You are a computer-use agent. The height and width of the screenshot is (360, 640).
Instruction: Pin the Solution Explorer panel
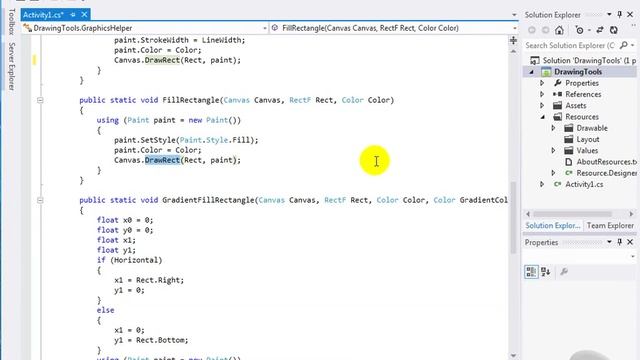click(x=620, y=15)
